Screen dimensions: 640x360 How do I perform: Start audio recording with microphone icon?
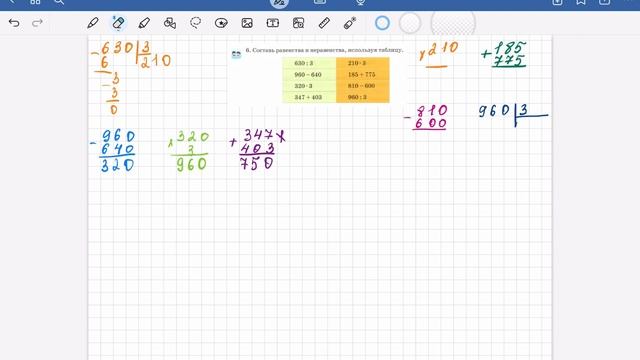[x=360, y=2]
